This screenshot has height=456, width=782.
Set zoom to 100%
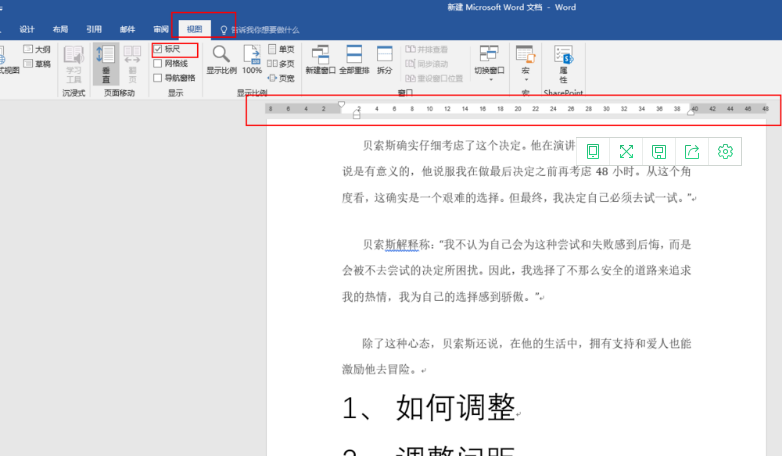(x=252, y=60)
